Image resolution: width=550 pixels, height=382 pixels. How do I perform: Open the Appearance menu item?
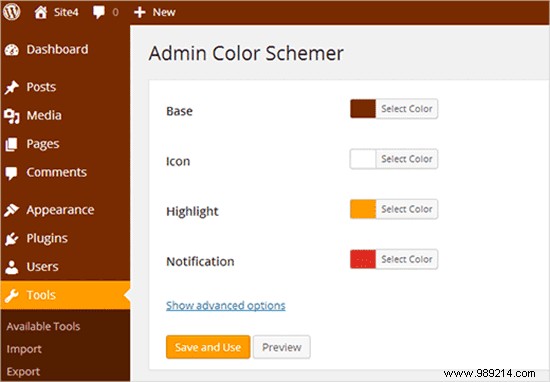(x=65, y=210)
